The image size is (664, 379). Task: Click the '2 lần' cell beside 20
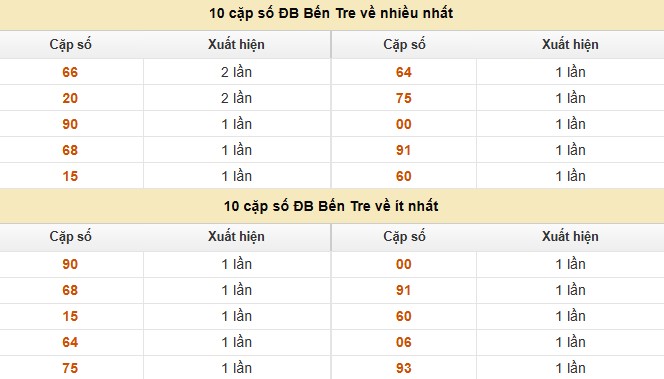236,98
